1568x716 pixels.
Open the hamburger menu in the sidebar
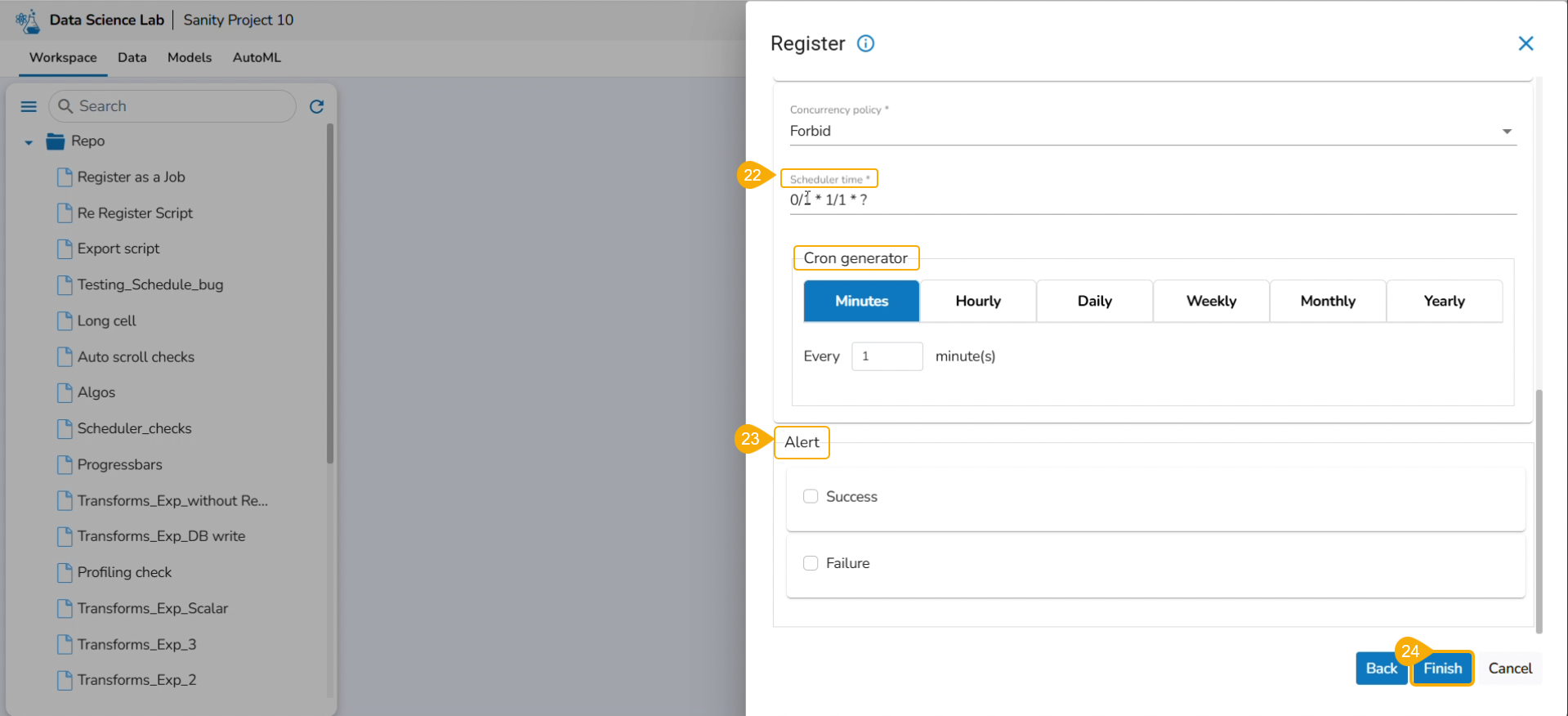click(x=29, y=106)
